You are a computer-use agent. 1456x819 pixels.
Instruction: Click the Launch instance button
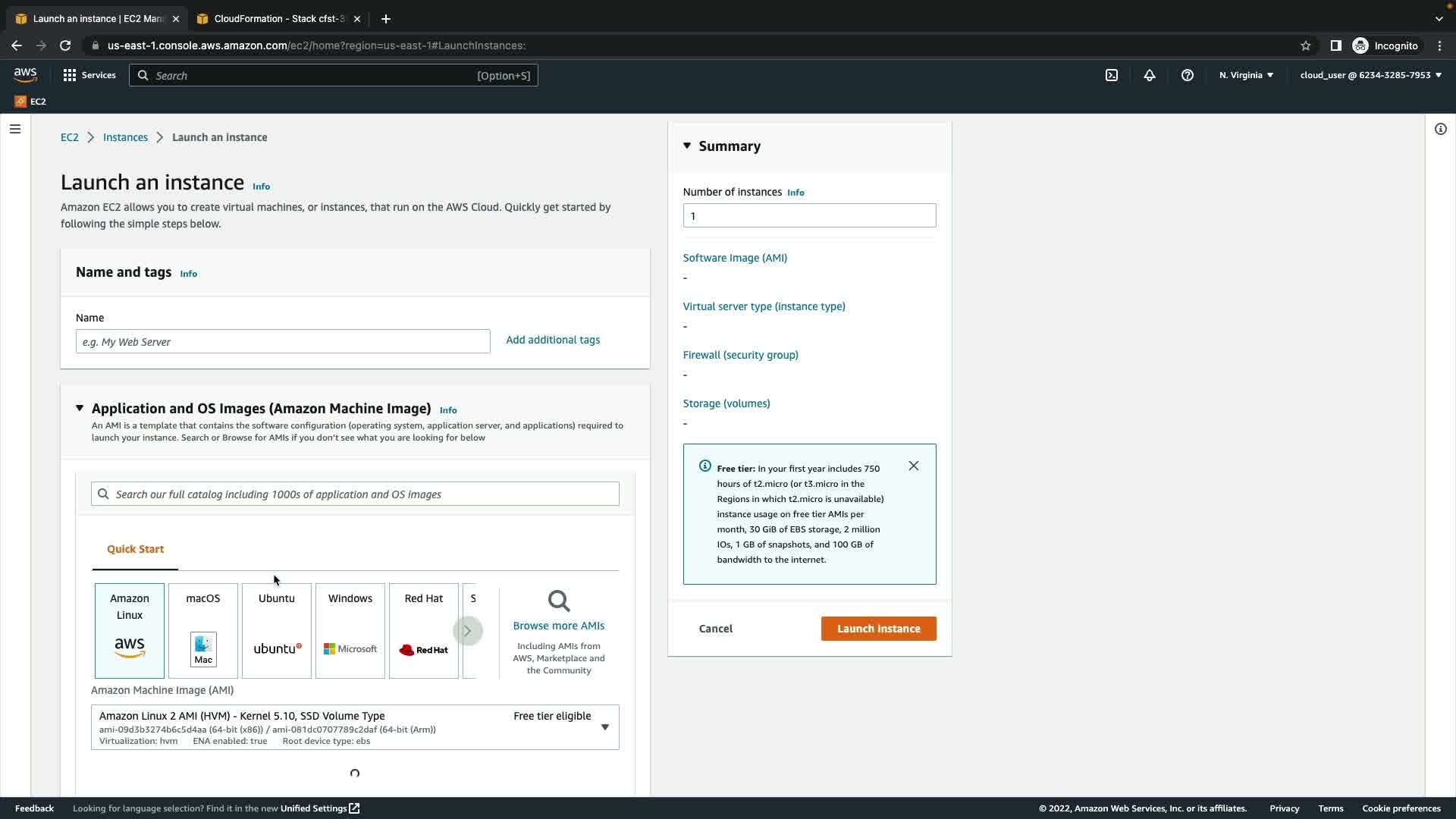tap(878, 629)
